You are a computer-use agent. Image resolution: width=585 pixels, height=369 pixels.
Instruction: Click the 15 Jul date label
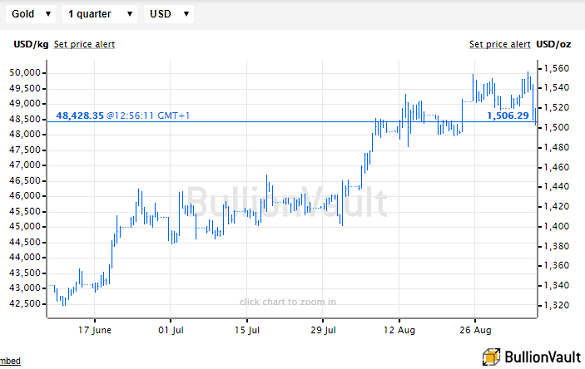[x=247, y=330]
